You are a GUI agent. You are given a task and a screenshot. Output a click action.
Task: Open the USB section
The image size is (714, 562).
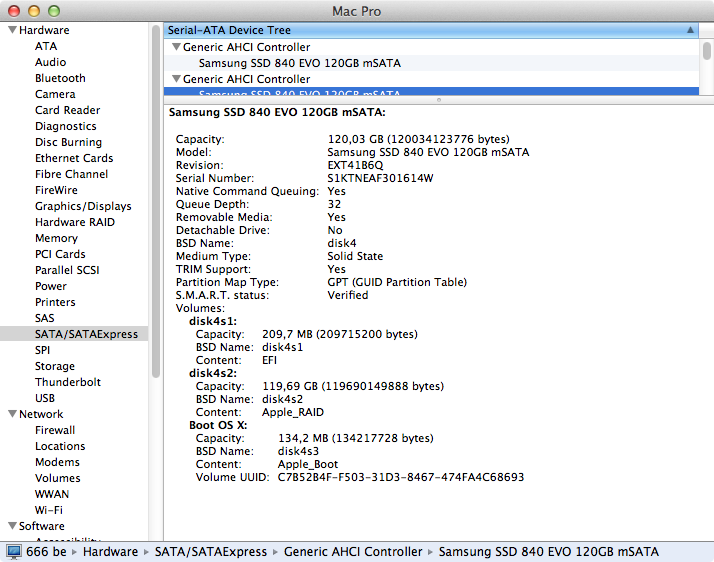45,398
